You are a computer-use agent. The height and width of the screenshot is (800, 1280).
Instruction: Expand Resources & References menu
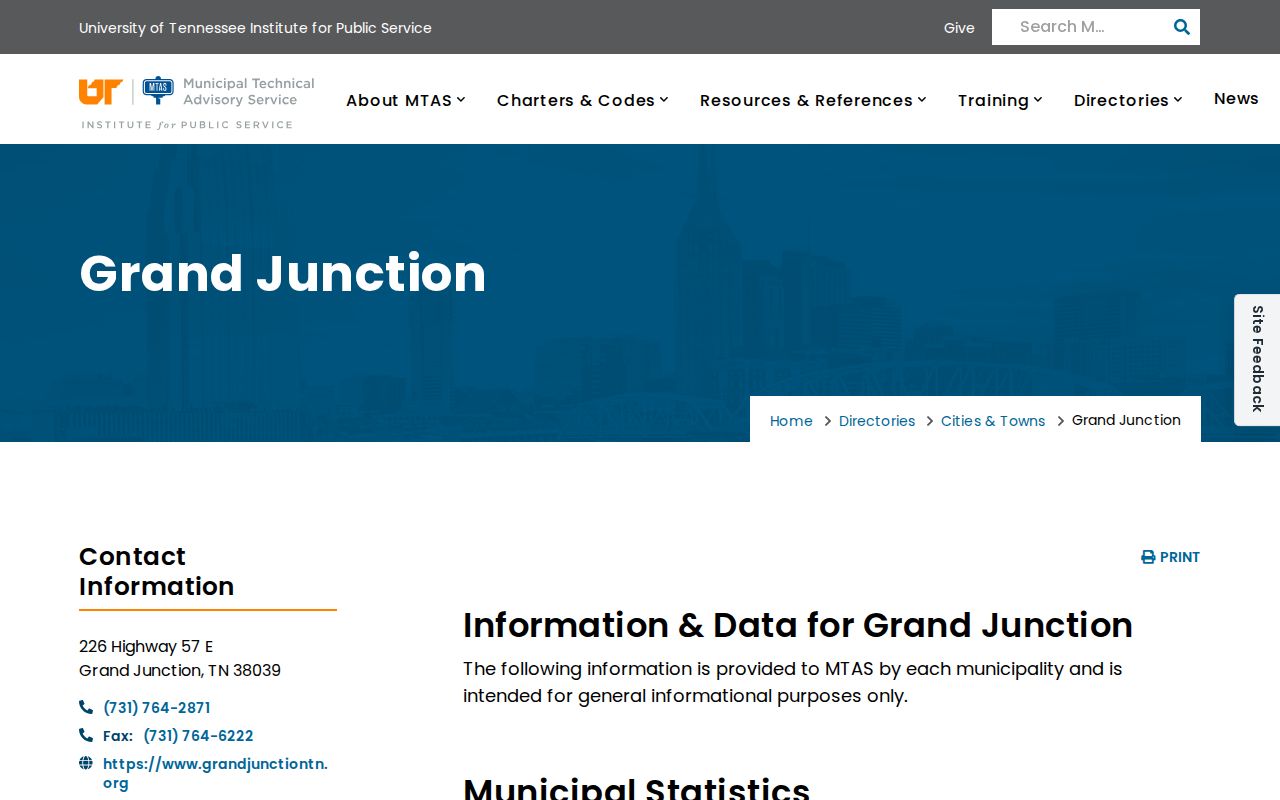(x=814, y=100)
